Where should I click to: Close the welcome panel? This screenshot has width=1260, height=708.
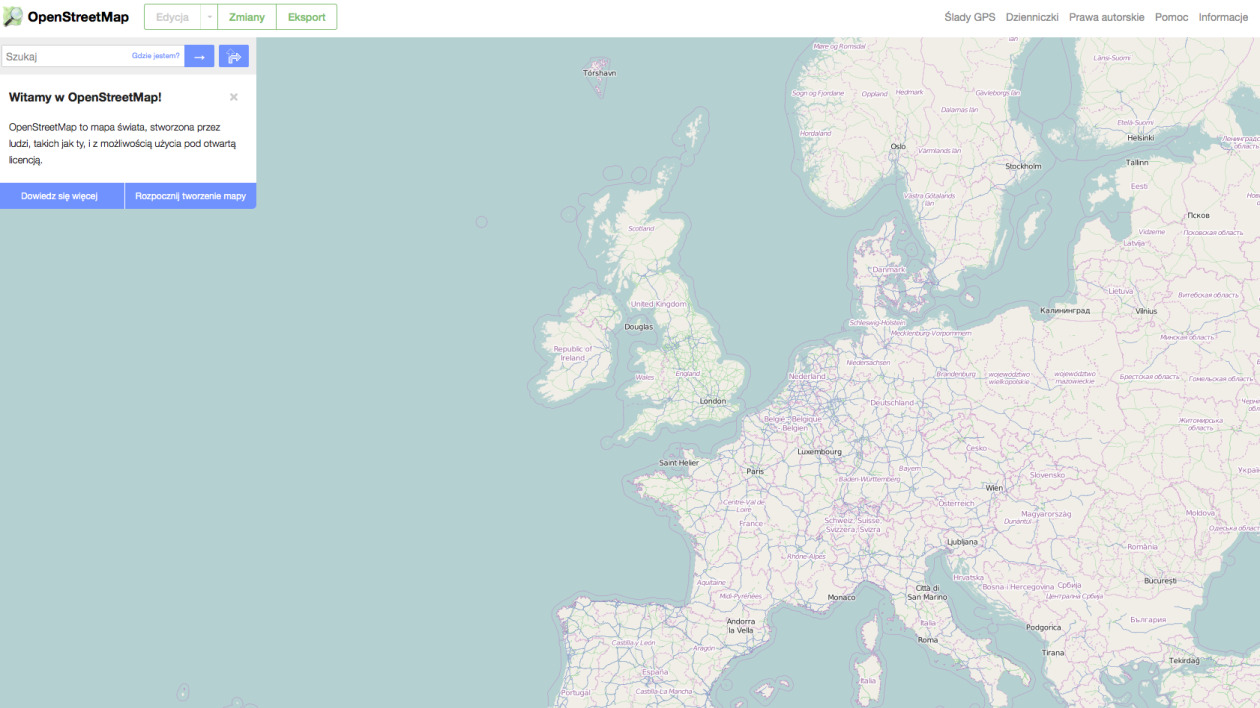click(x=234, y=97)
